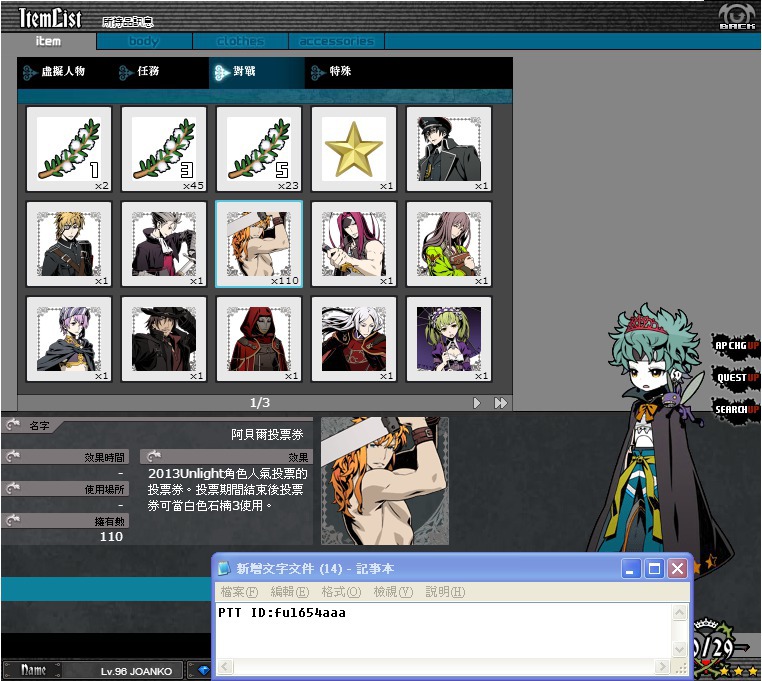Click Notepad text area with PTT ID
Screen dimensions: 762x681
click(443, 631)
